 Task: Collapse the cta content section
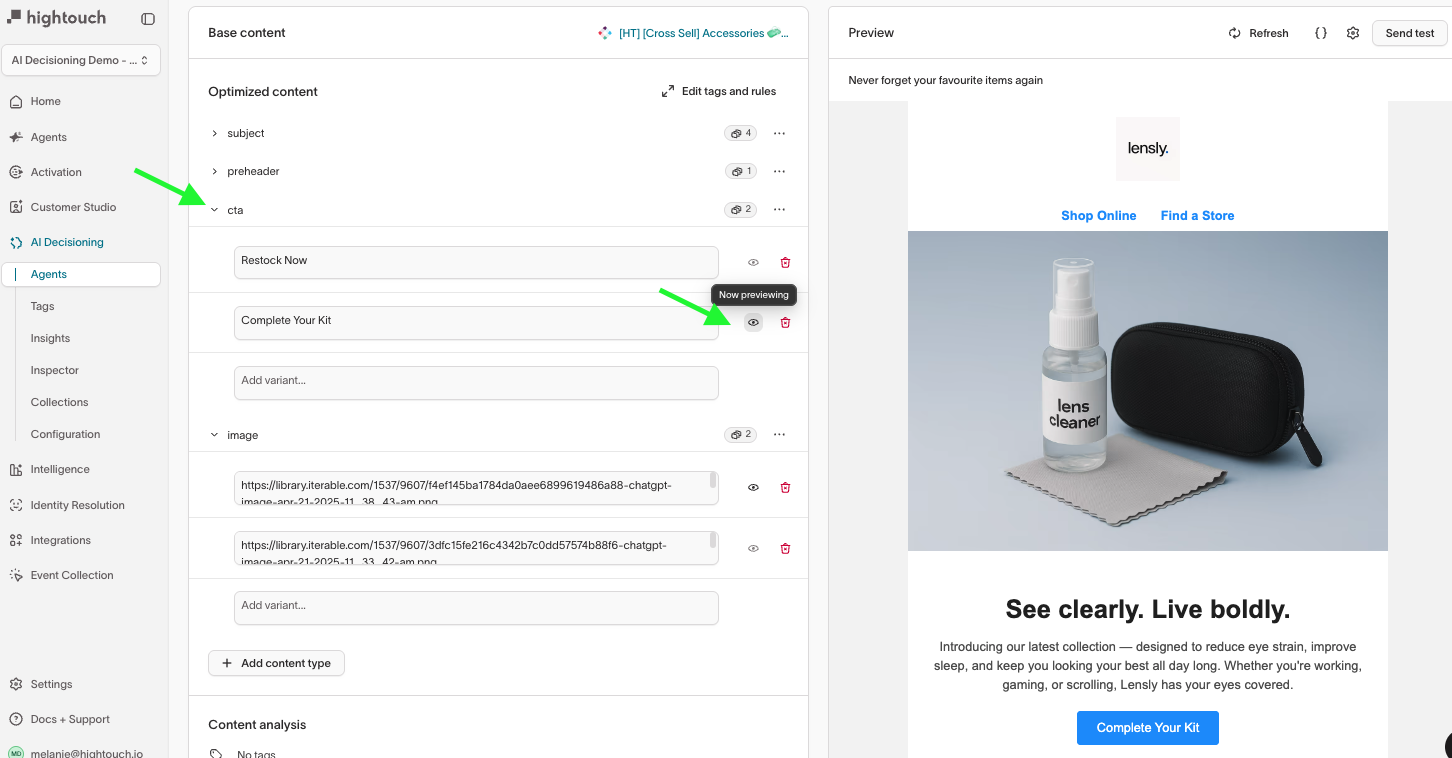[214, 210]
